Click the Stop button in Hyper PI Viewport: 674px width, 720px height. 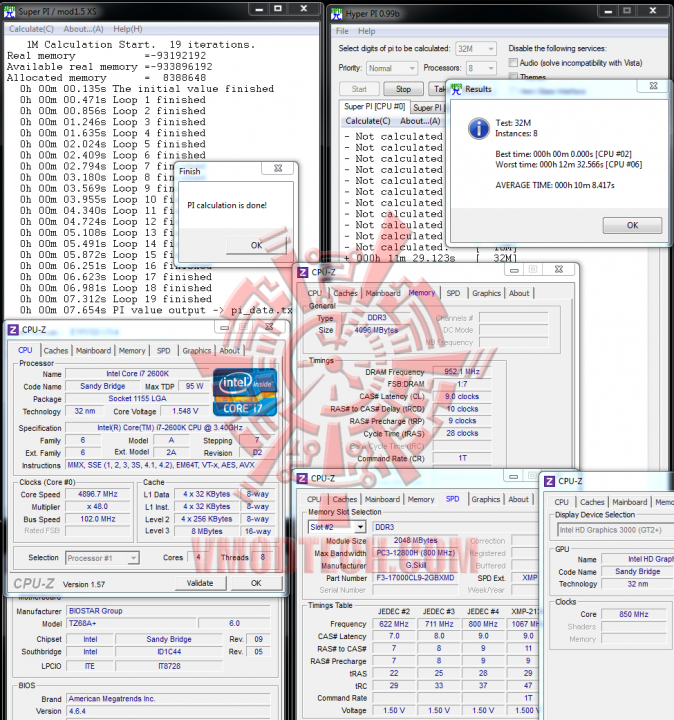(x=403, y=89)
